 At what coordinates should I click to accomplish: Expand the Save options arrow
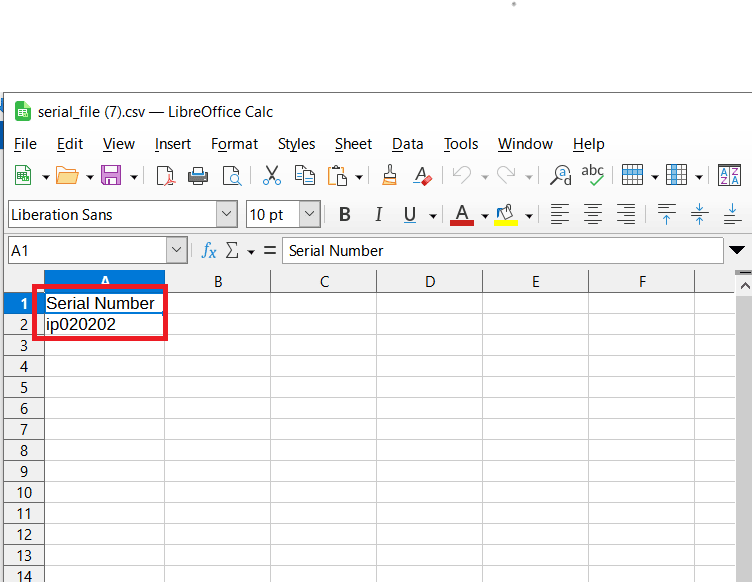[x=134, y=177]
